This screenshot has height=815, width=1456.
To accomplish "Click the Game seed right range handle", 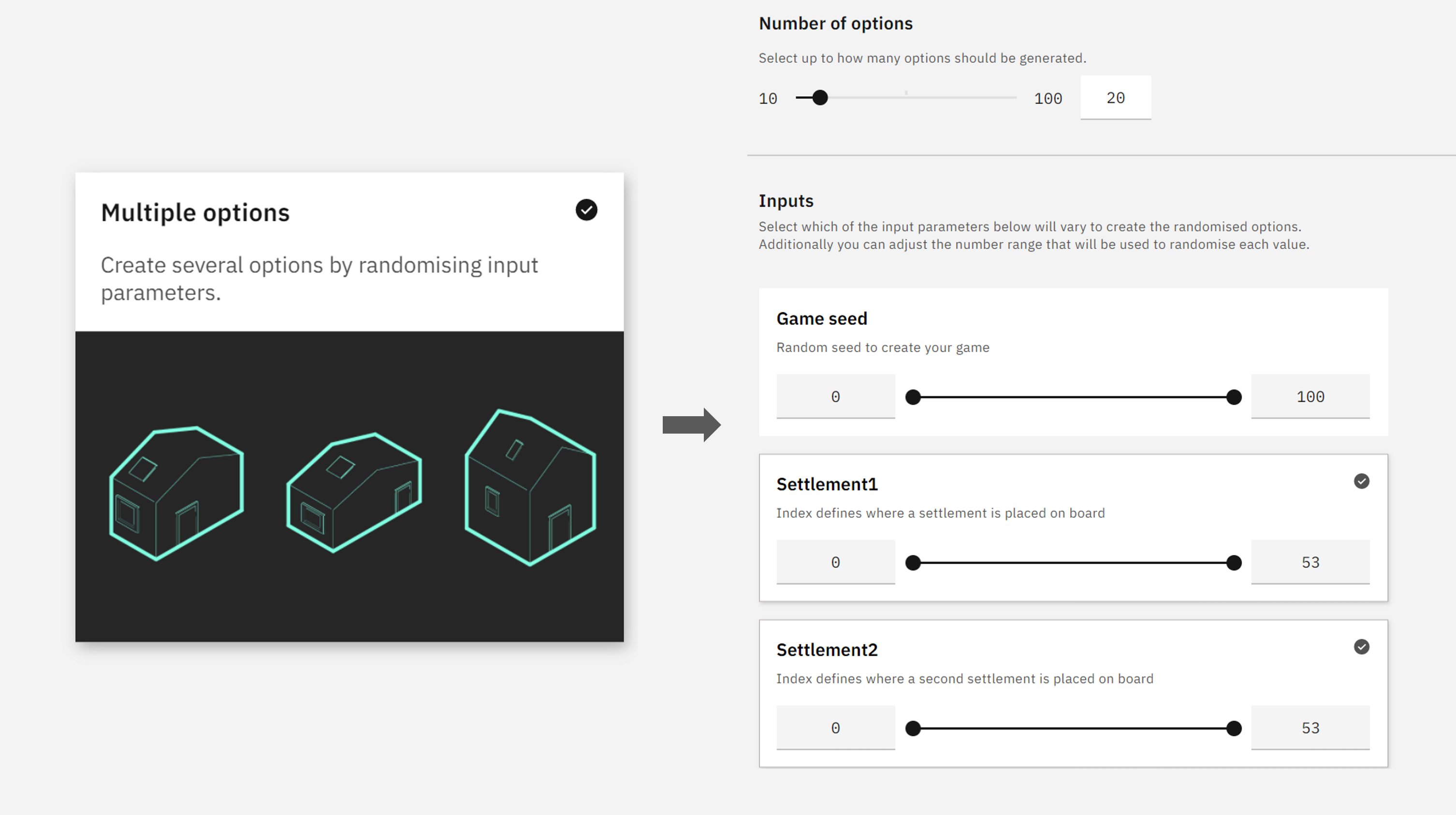I will click(x=1234, y=397).
